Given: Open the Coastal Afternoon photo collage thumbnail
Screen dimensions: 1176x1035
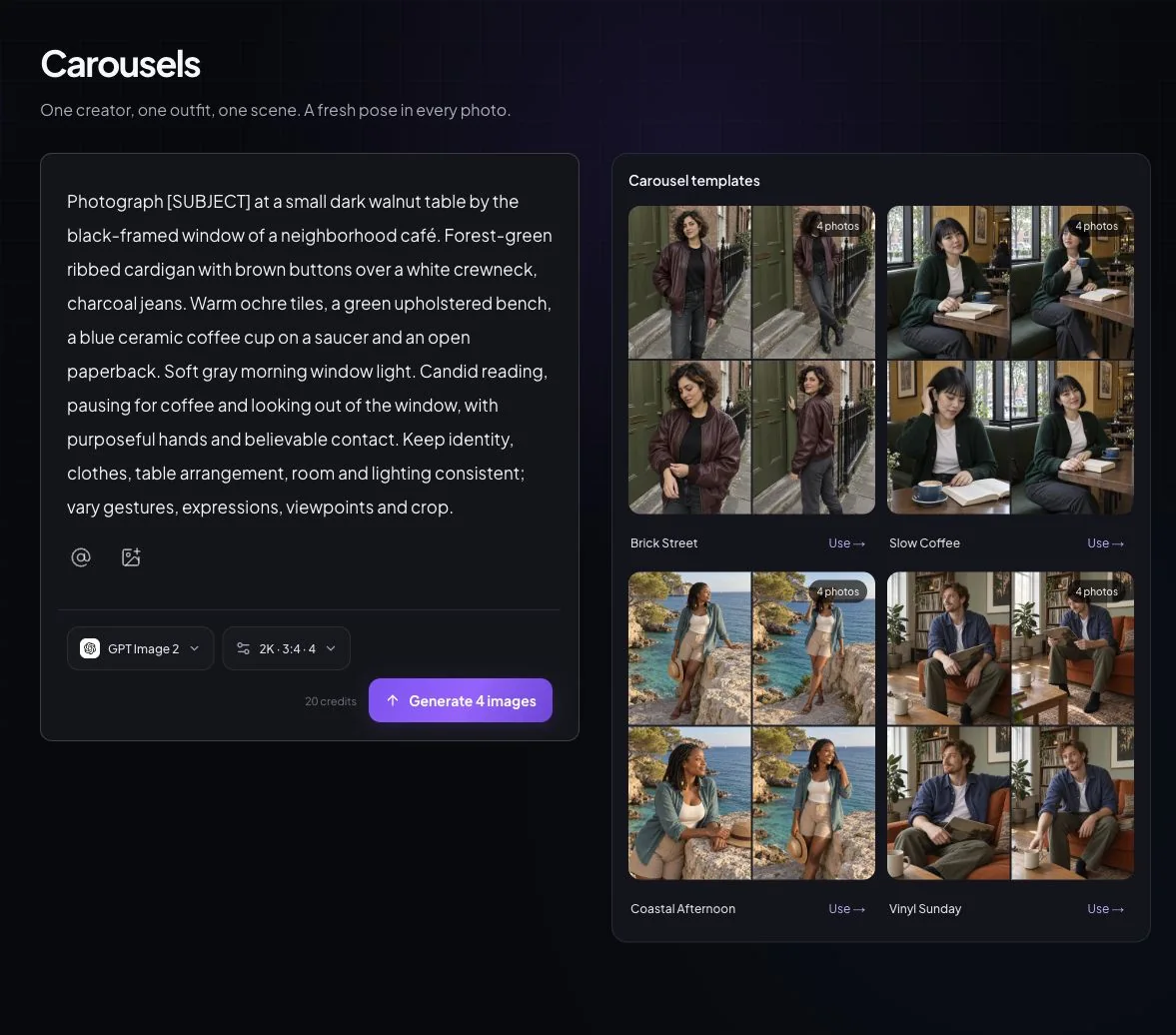Looking at the screenshot, I should pyautogui.click(x=751, y=726).
